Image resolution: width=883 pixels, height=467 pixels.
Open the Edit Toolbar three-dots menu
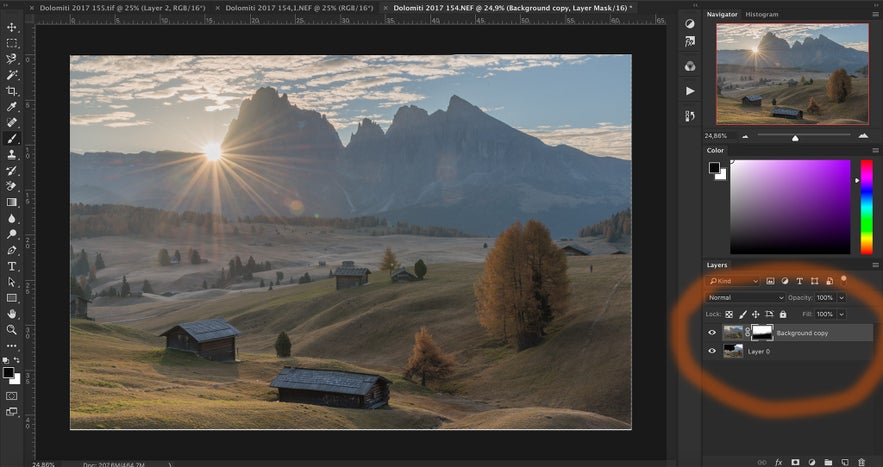click(x=11, y=345)
